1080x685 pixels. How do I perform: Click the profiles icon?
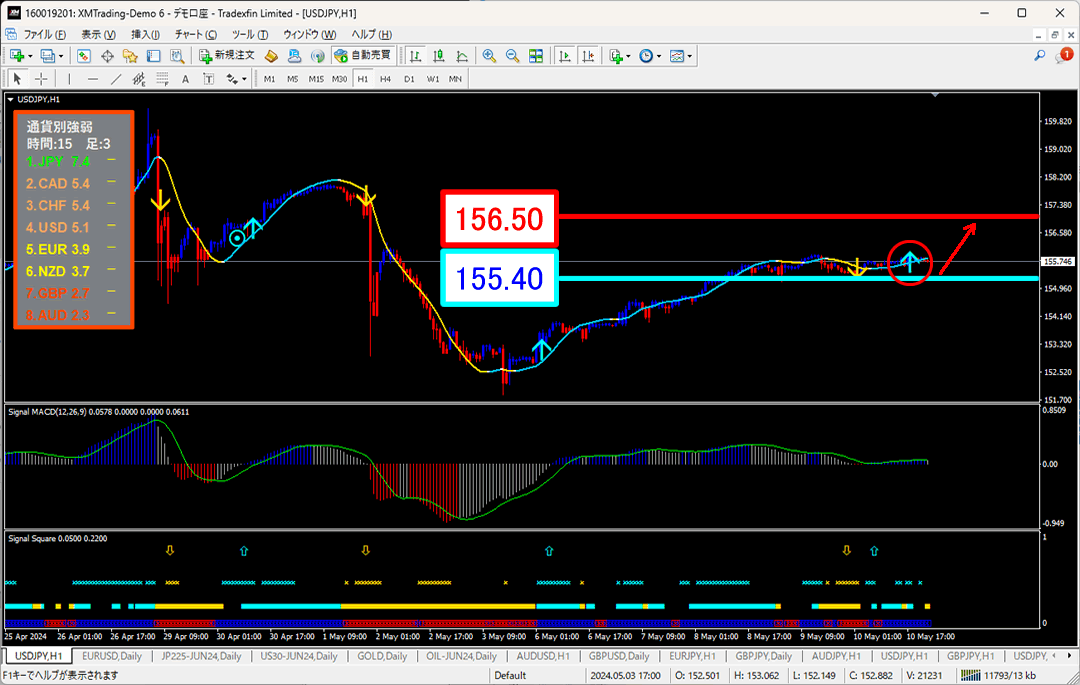tap(48, 56)
